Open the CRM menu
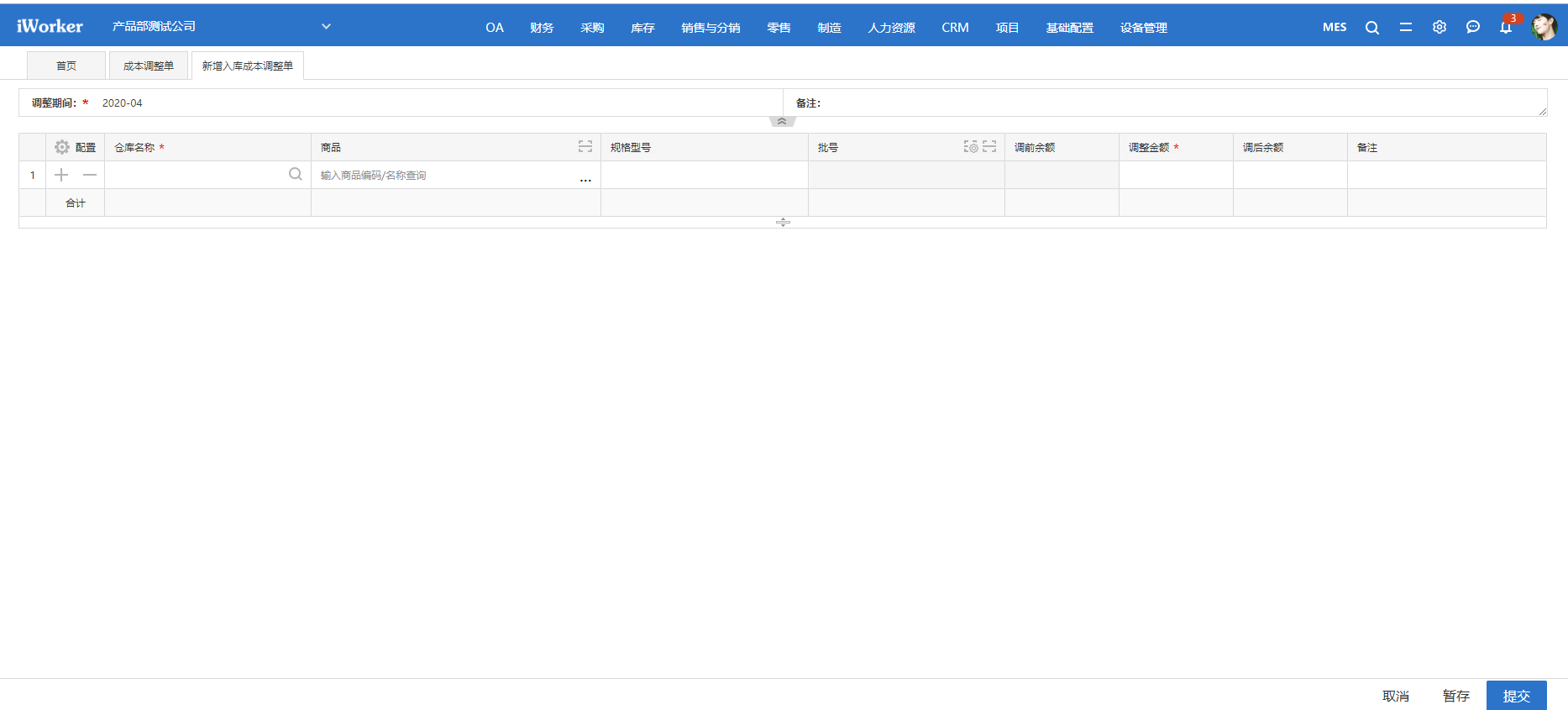The height and width of the screenshot is (710, 1568). 955,28
